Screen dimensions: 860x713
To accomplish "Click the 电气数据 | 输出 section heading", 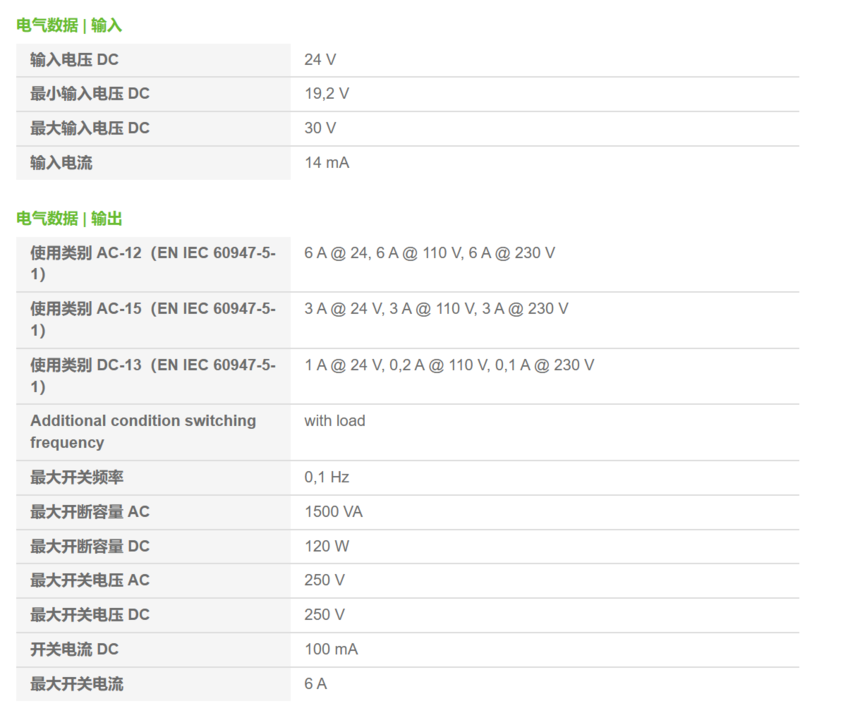I will (x=69, y=218).
